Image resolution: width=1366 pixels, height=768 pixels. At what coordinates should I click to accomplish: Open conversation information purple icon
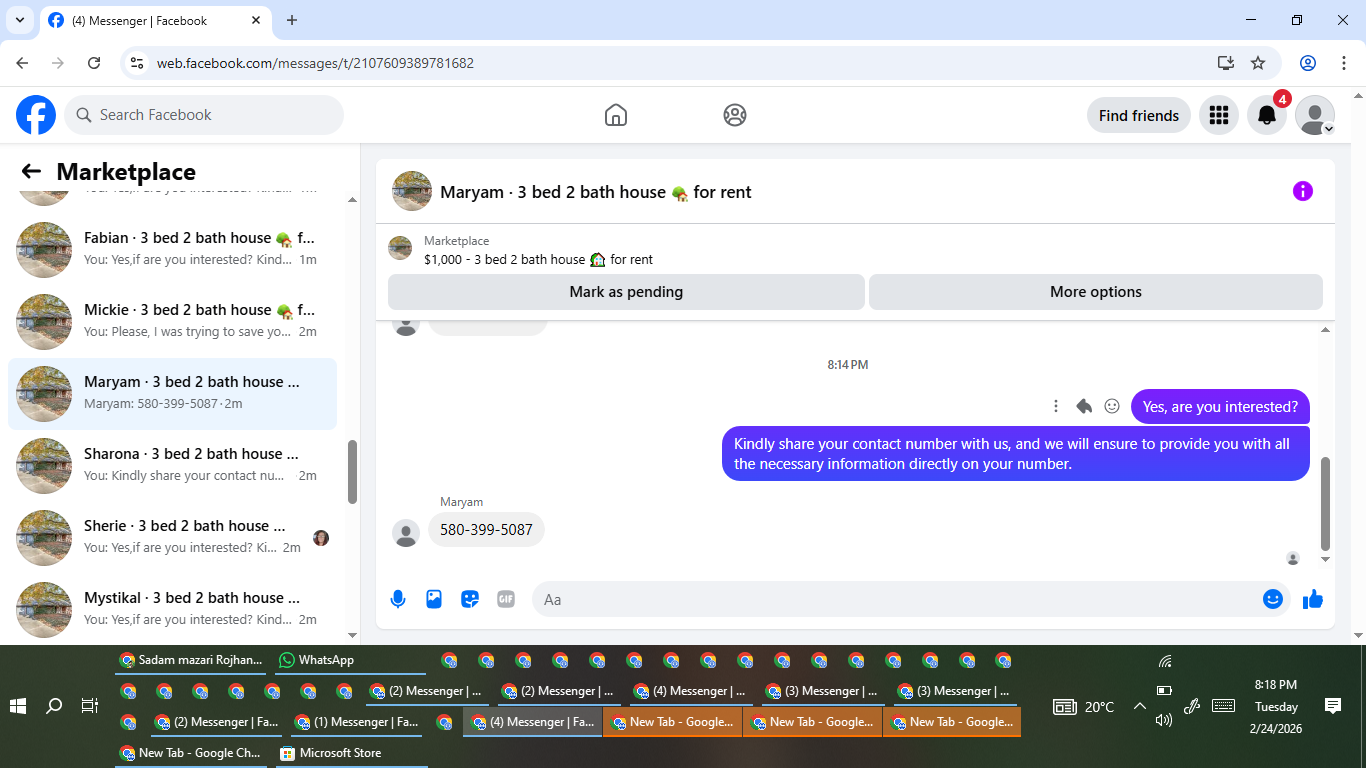(x=1302, y=191)
